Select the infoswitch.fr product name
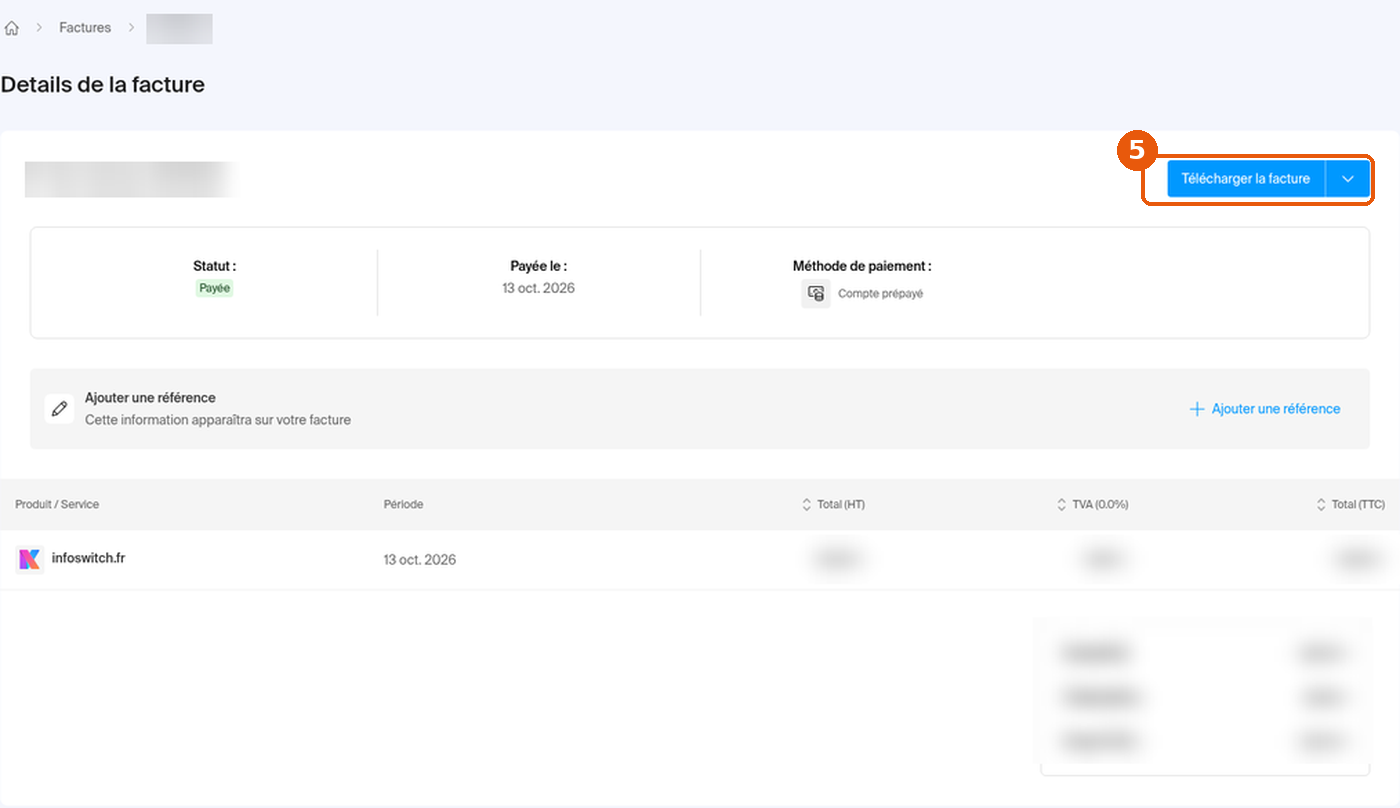The width and height of the screenshot is (1400, 808). pyautogui.click(x=88, y=558)
